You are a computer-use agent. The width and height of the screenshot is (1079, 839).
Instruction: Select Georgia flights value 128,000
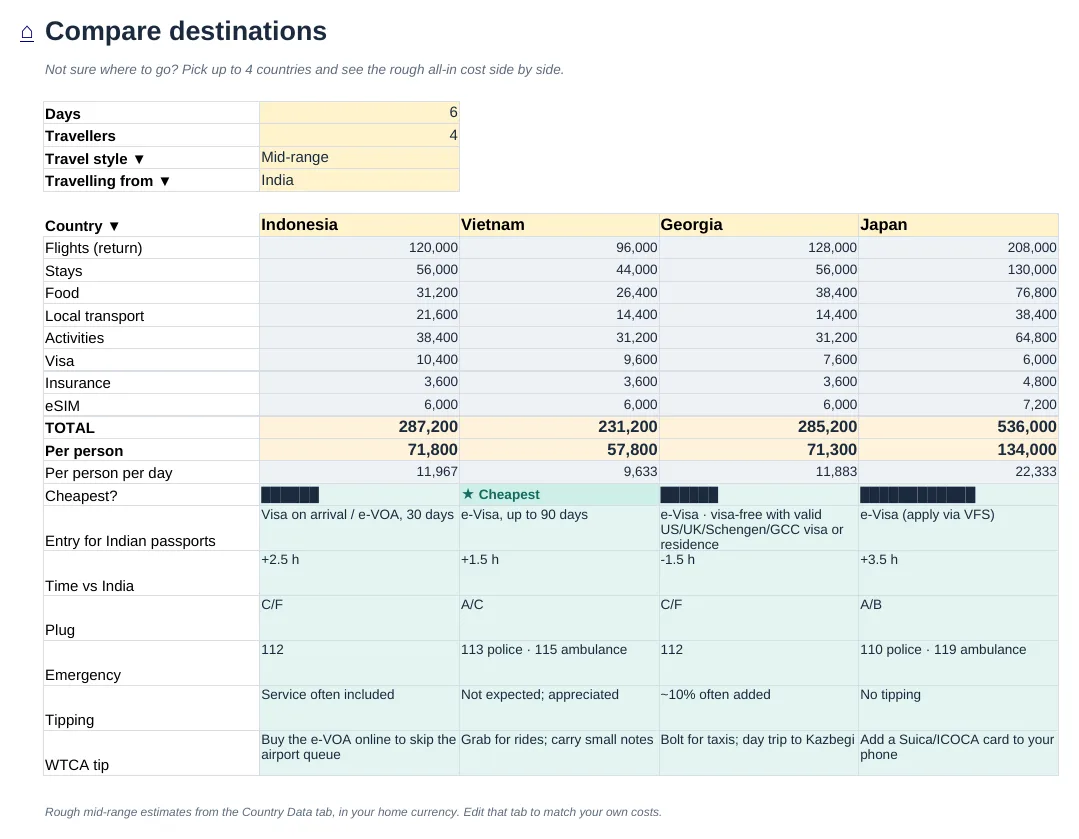point(758,248)
